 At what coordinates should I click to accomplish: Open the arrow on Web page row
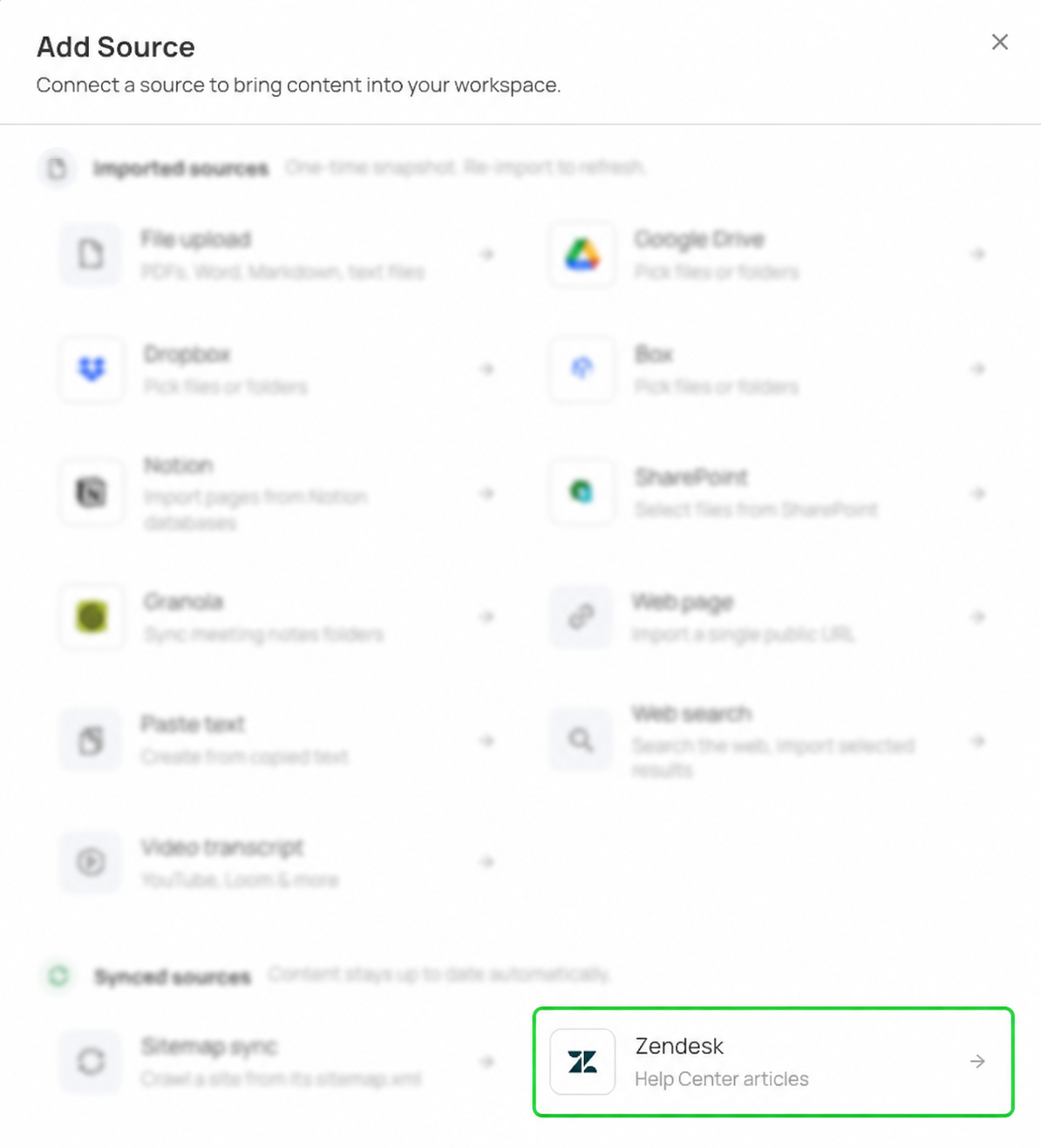[977, 617]
